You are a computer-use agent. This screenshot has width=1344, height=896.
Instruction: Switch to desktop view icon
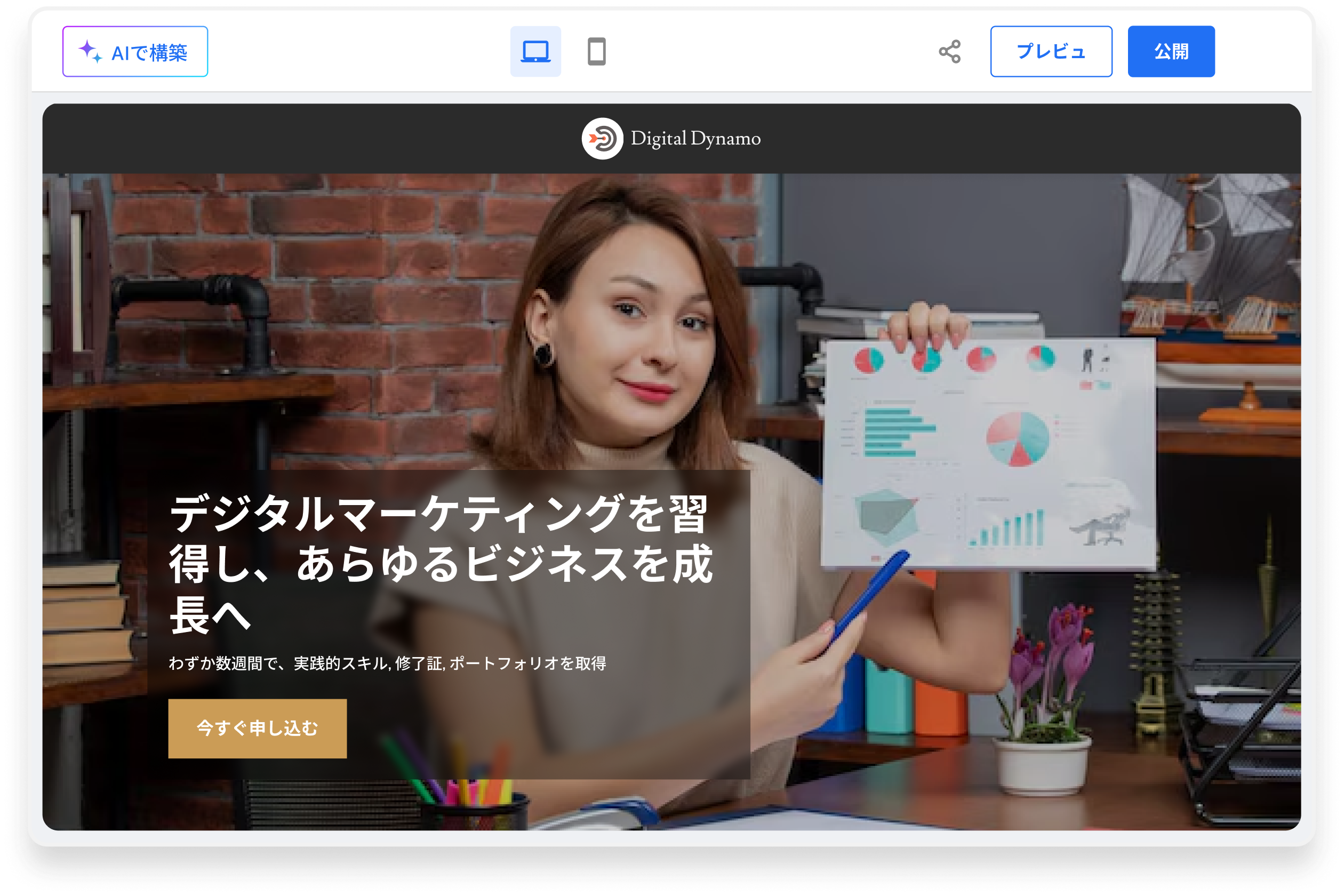535,51
